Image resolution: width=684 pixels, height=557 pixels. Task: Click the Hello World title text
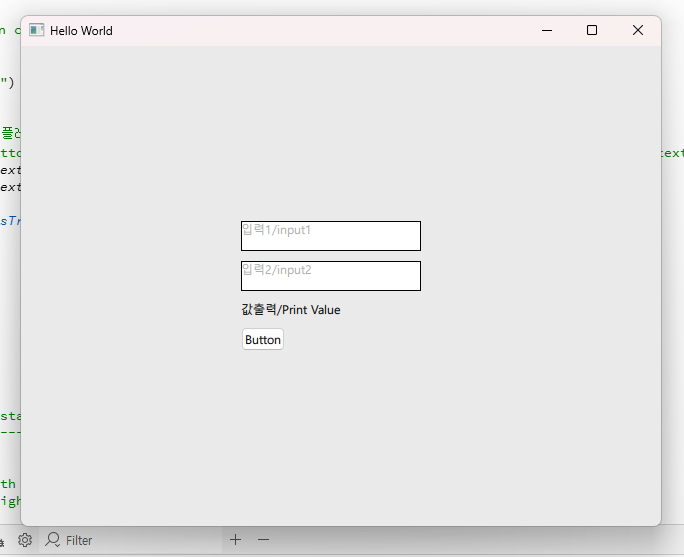tap(81, 31)
